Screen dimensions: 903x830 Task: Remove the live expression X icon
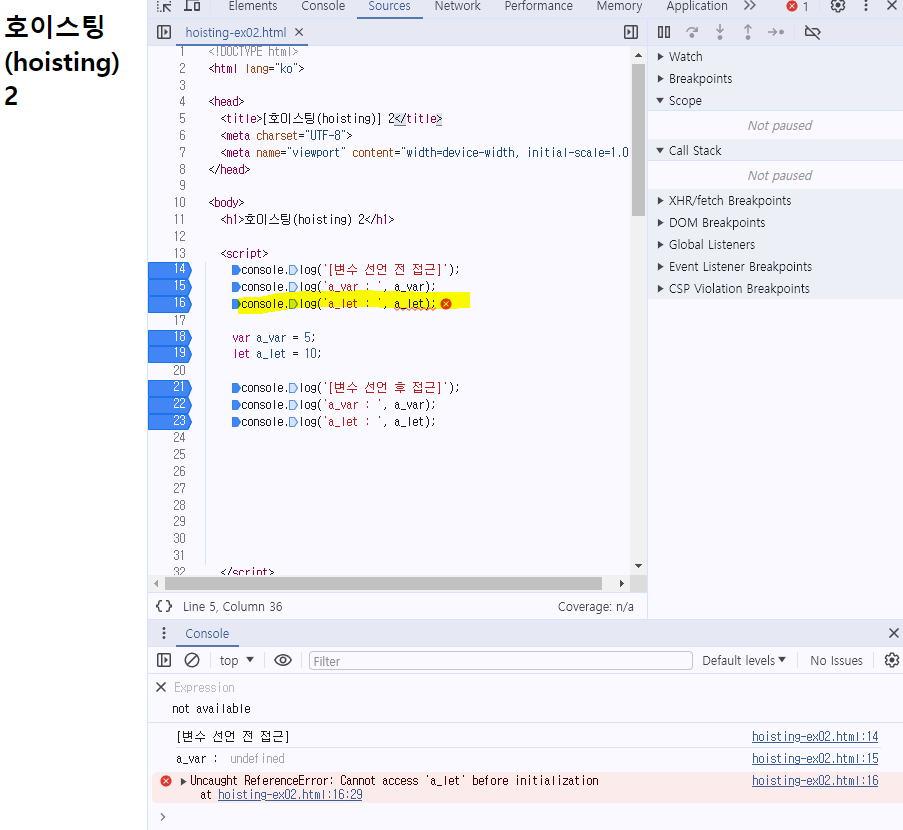tap(161, 687)
